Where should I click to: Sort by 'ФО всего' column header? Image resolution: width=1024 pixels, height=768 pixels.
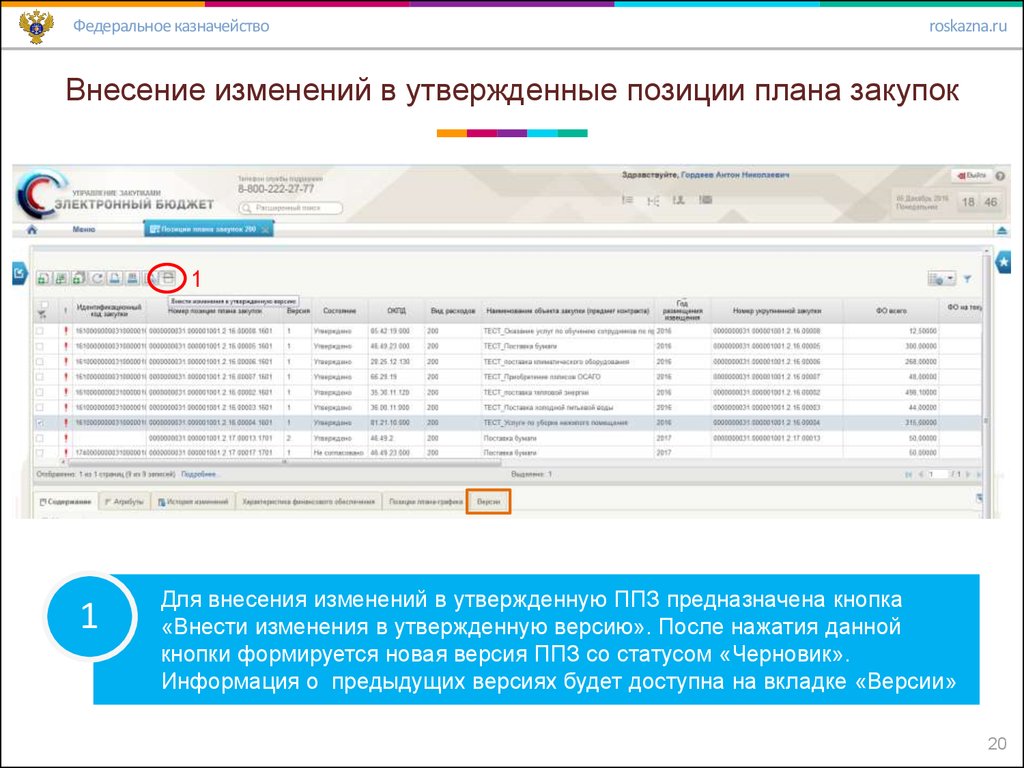tap(891, 311)
